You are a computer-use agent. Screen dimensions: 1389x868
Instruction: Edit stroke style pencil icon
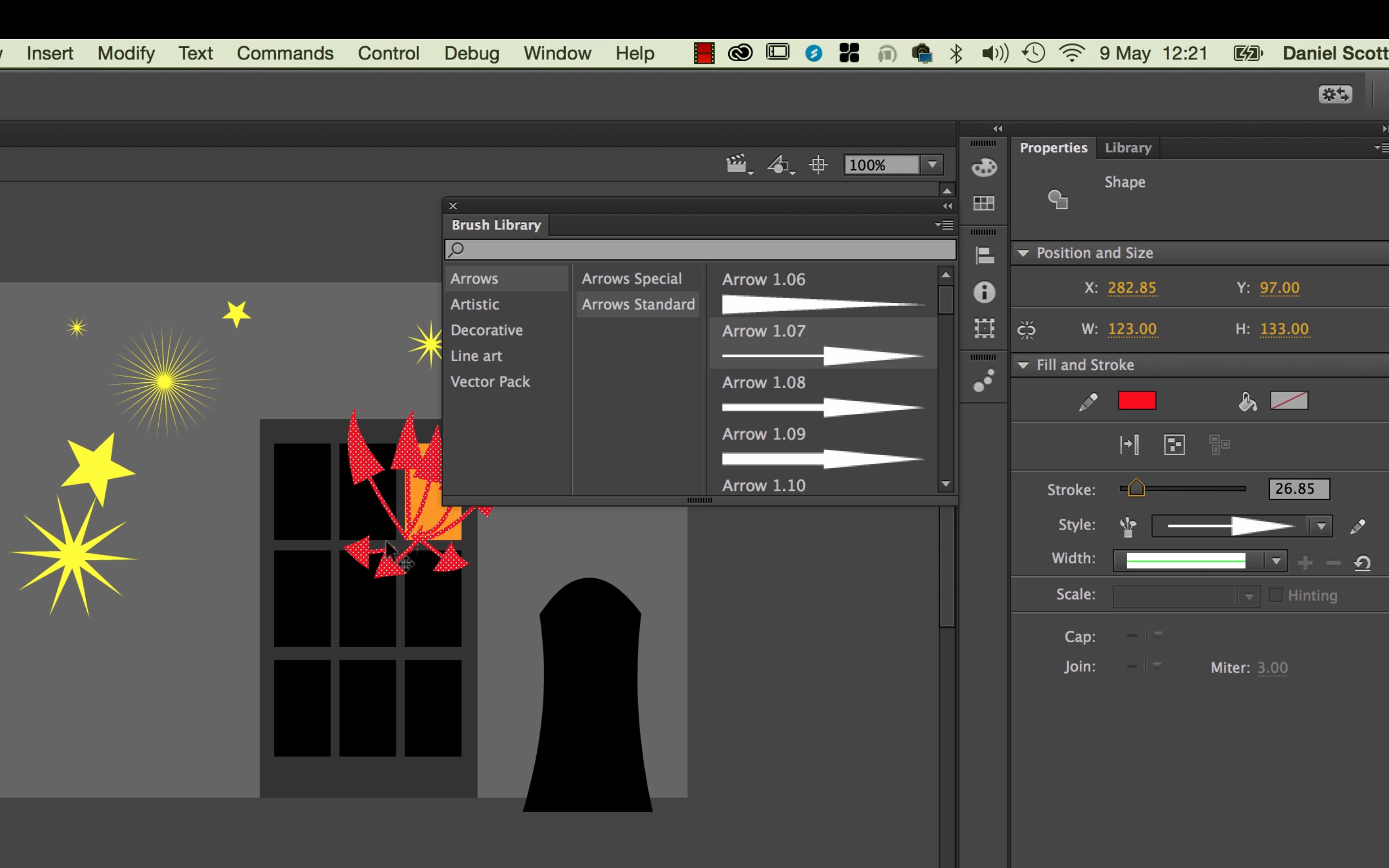[1358, 526]
